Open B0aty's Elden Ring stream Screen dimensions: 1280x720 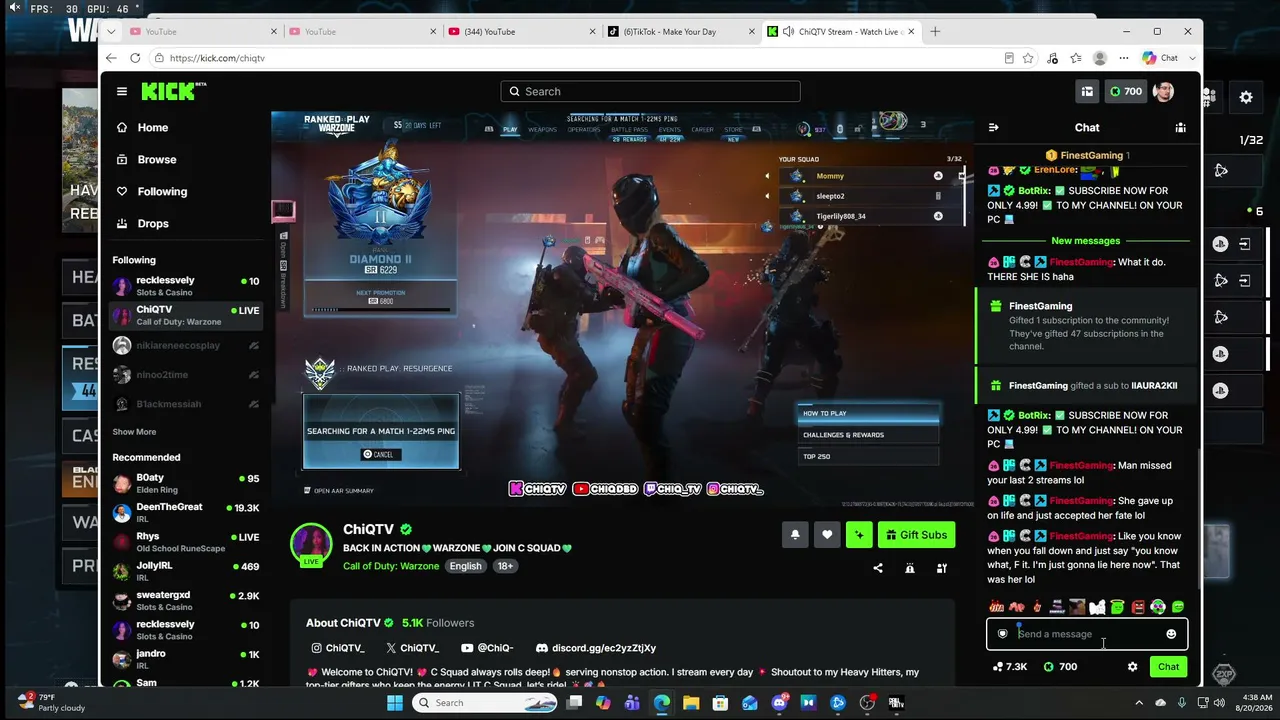click(x=187, y=484)
